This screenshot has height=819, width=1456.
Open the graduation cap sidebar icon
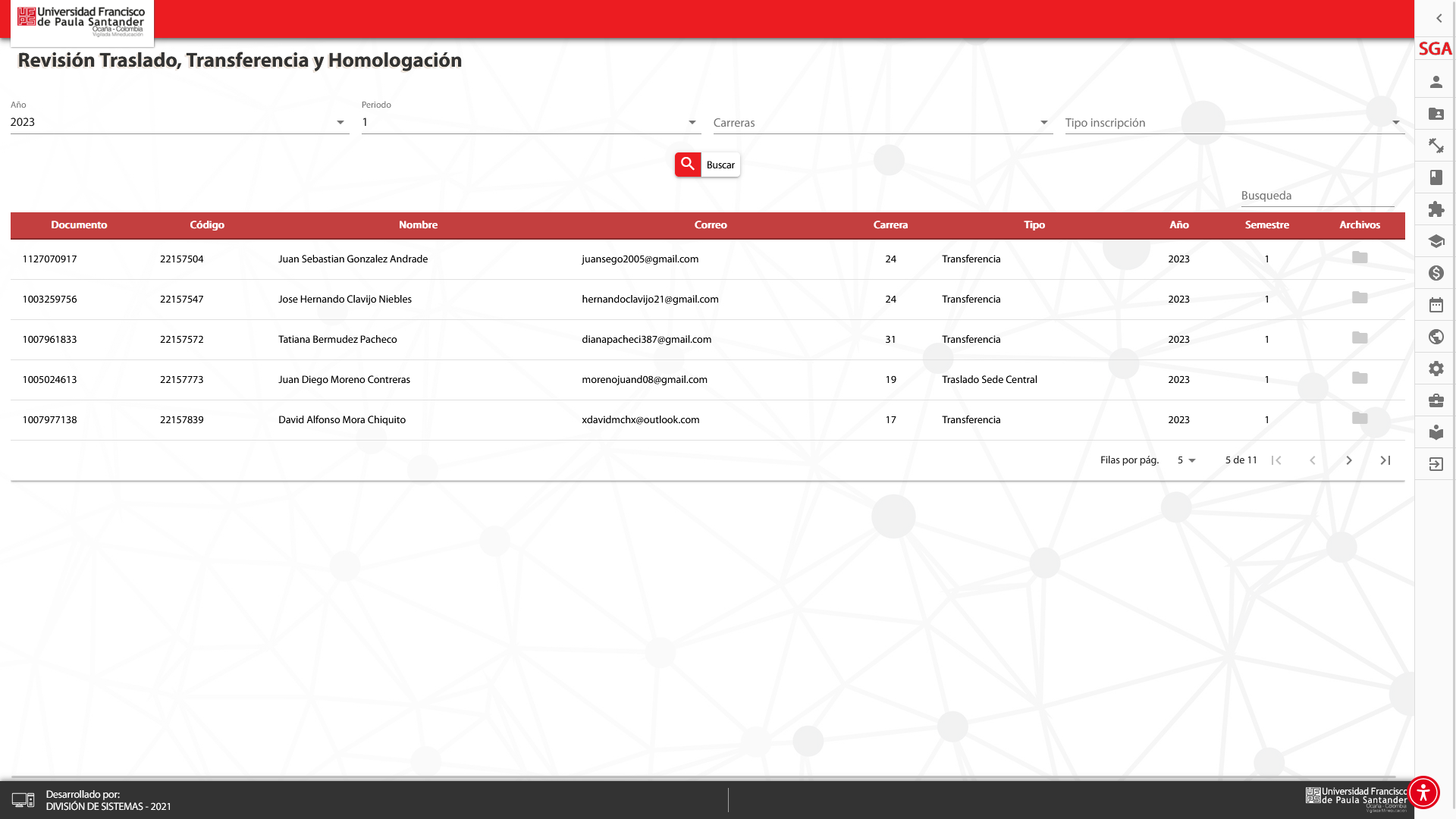1436,241
